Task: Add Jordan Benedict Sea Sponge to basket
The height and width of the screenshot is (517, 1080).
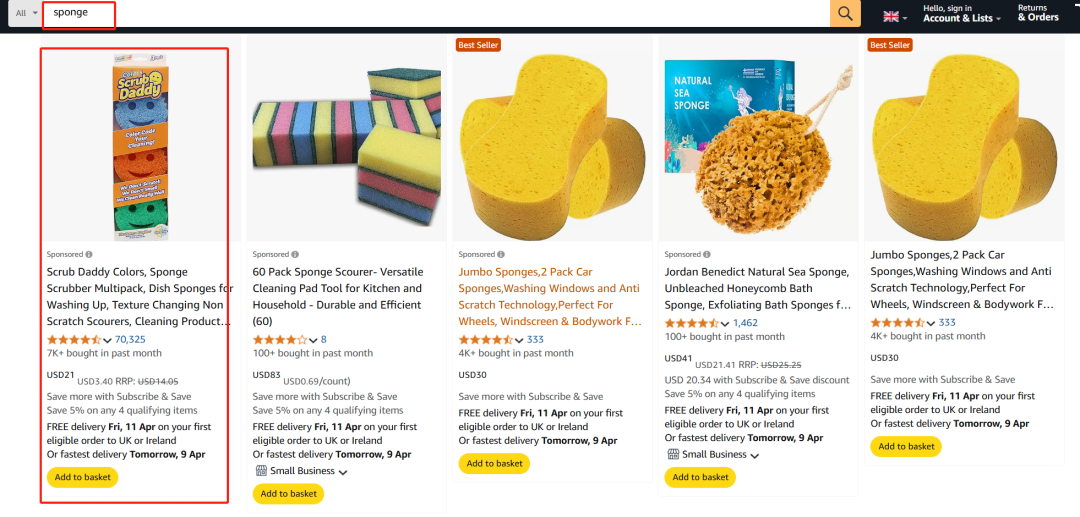Action: tap(700, 477)
